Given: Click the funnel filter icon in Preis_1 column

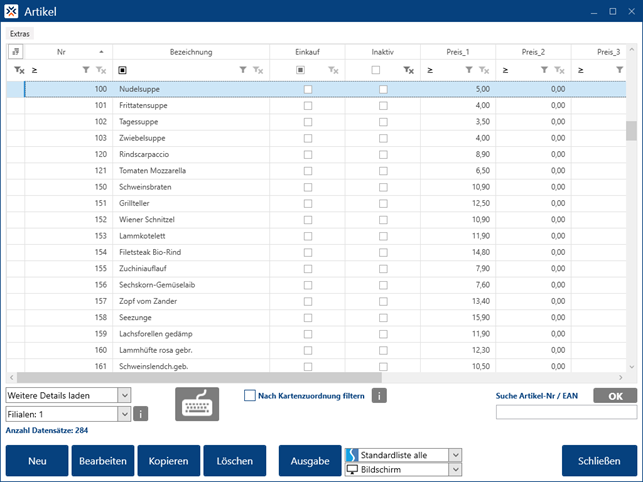Looking at the screenshot, I should 468,71.
